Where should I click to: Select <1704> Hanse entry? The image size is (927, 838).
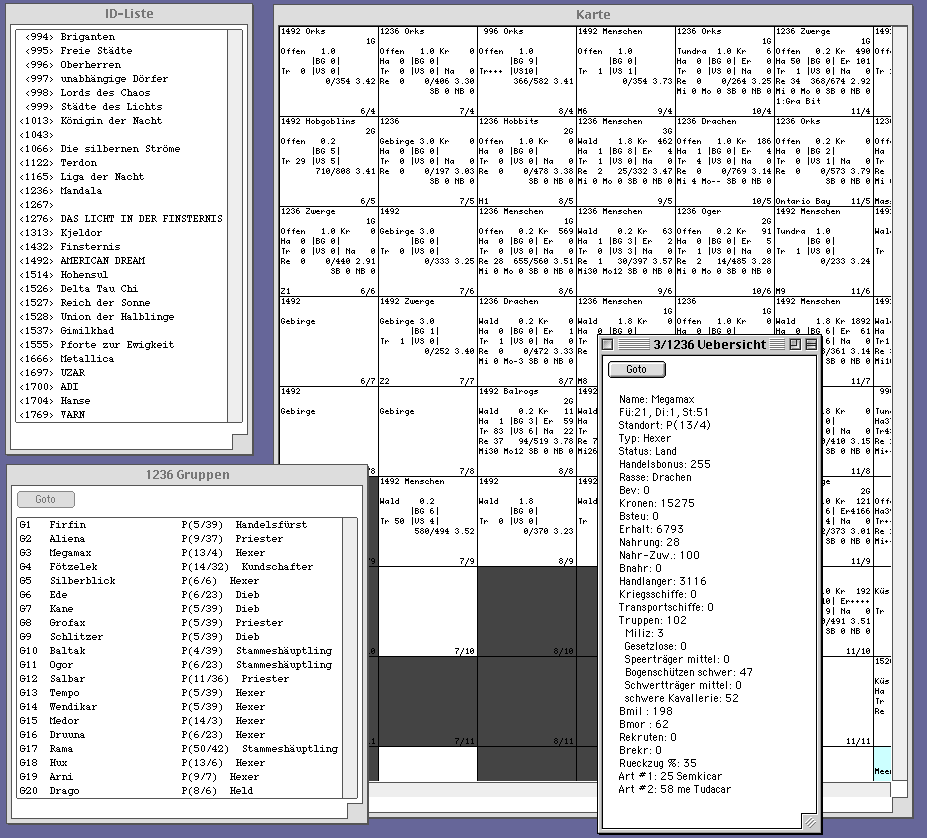(121, 401)
